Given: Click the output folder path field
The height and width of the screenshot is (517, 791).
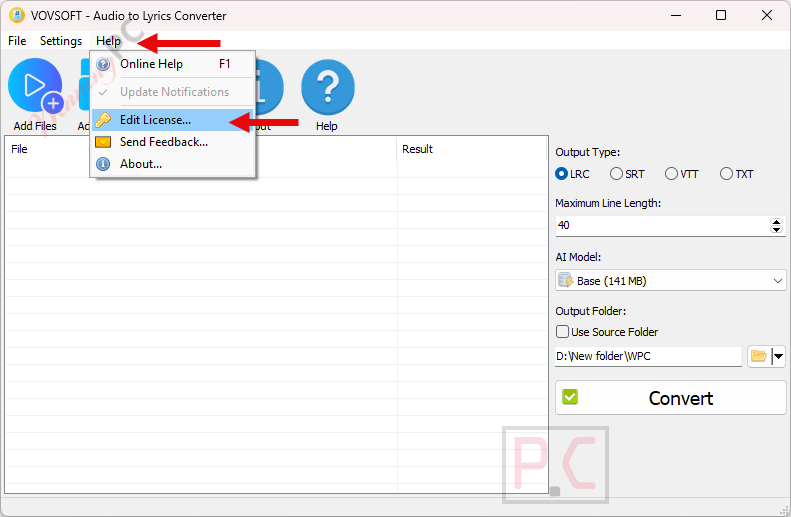Looking at the screenshot, I should [x=648, y=356].
